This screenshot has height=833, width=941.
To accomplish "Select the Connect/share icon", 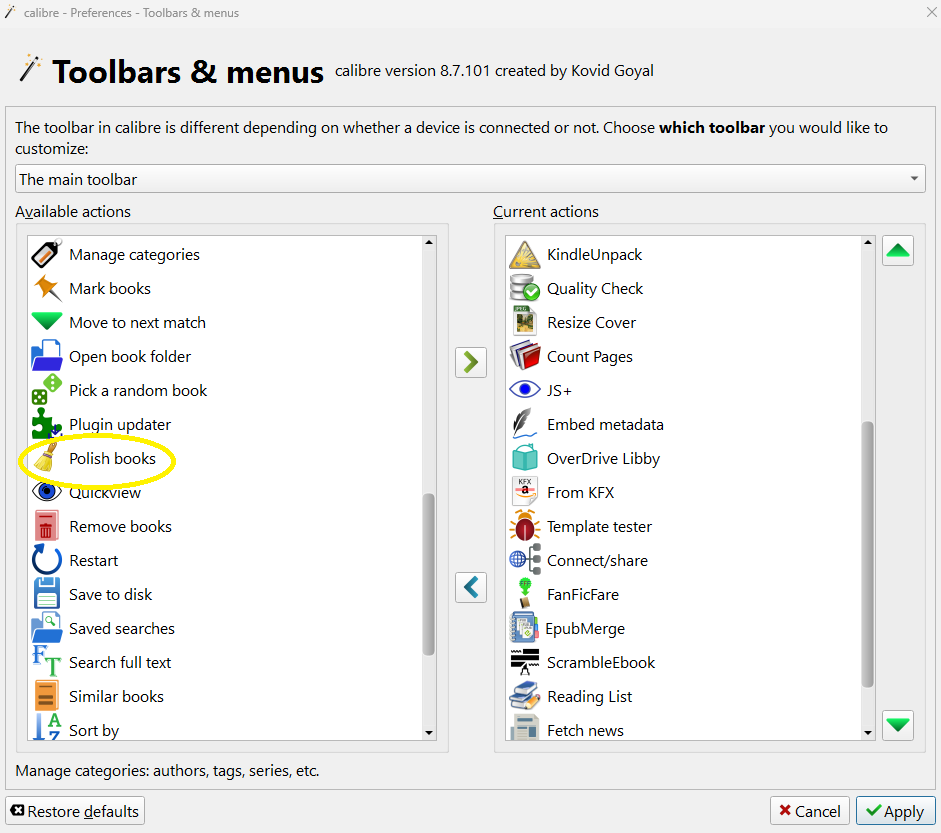I will point(525,561).
